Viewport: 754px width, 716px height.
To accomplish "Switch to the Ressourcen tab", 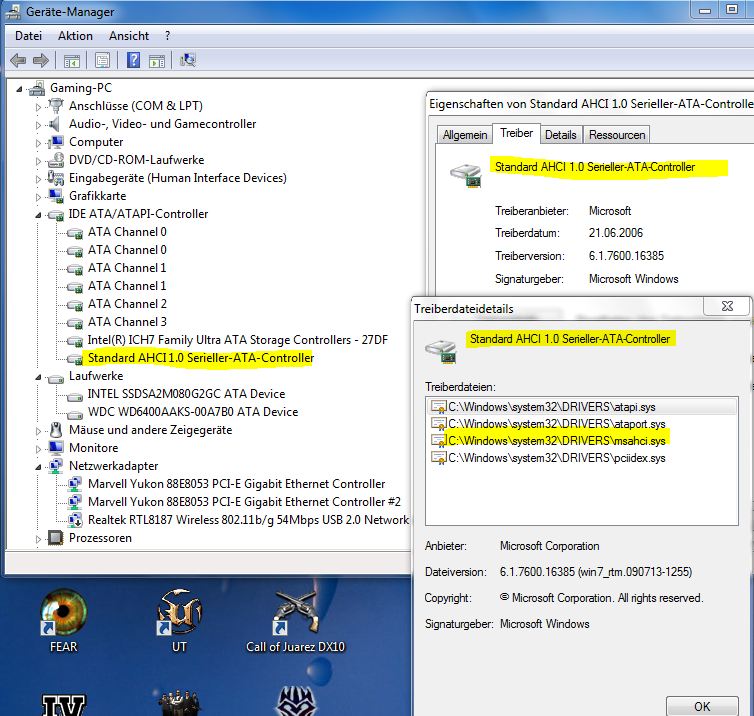I will point(617,135).
